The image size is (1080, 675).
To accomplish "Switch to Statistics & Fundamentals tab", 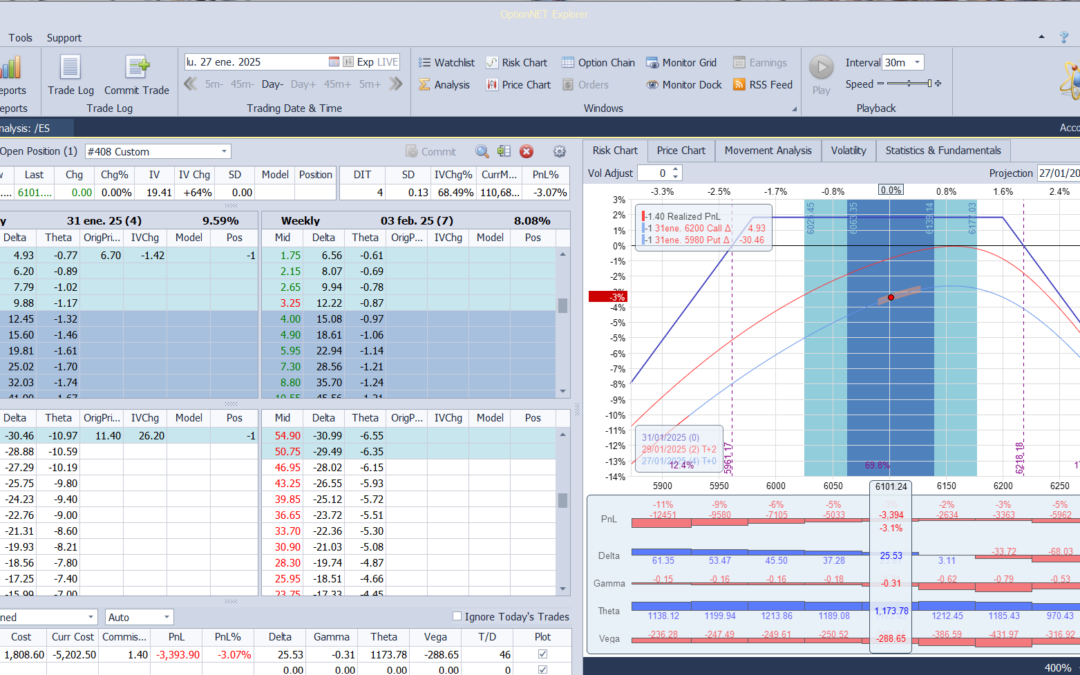I will (943, 151).
